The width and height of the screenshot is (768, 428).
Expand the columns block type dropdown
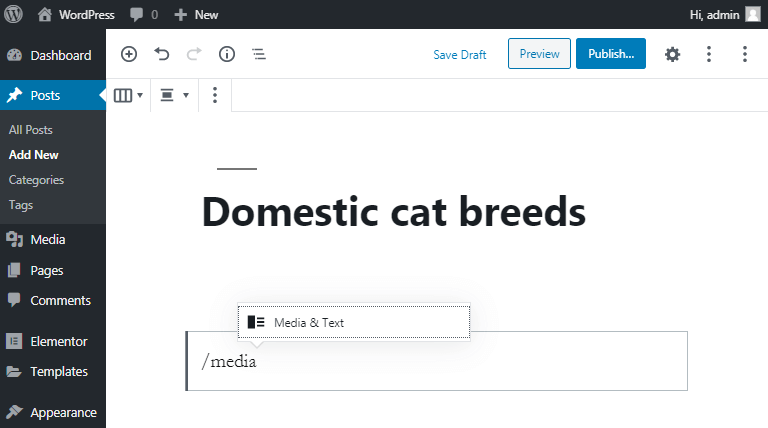pos(128,95)
